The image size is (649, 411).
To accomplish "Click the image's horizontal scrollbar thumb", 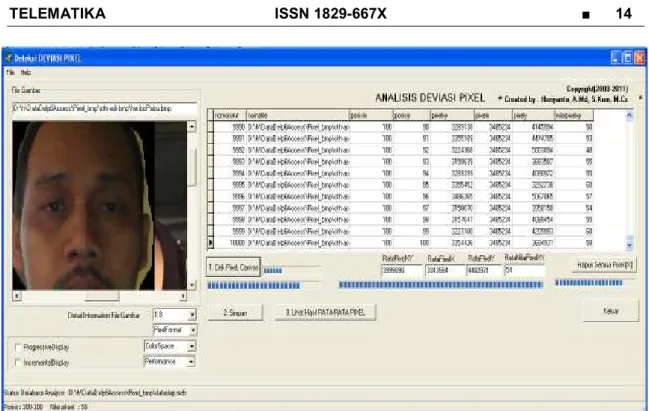I will pos(102,296).
